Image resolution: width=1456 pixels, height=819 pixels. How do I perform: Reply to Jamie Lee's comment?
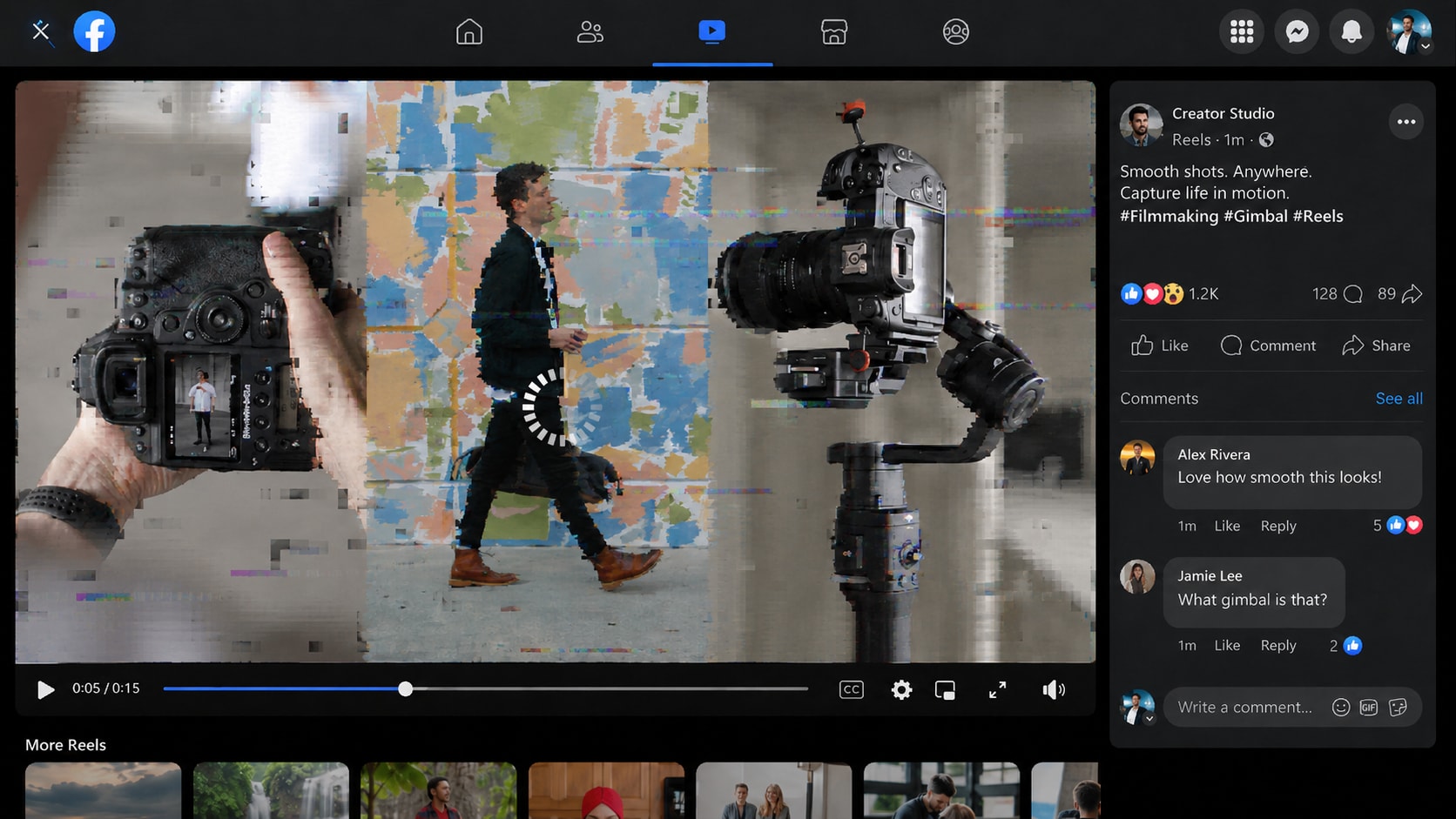1278,645
